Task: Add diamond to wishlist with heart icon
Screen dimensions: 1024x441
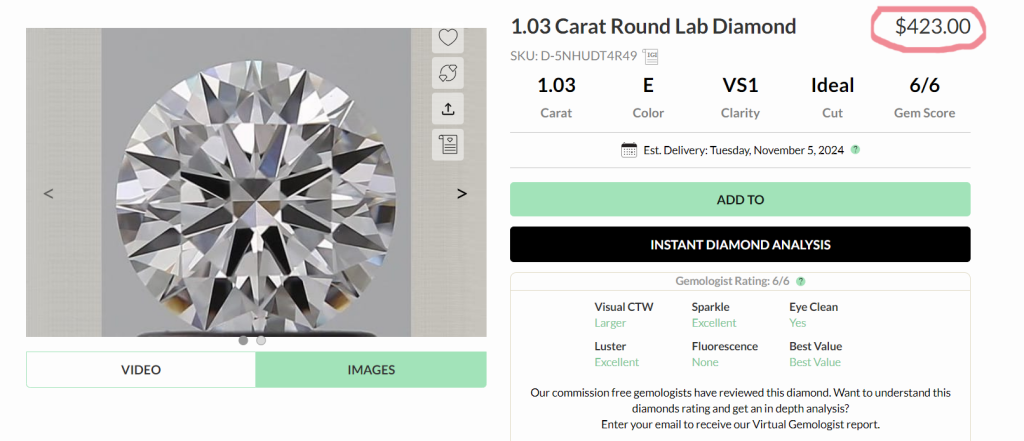Action: 448,38
